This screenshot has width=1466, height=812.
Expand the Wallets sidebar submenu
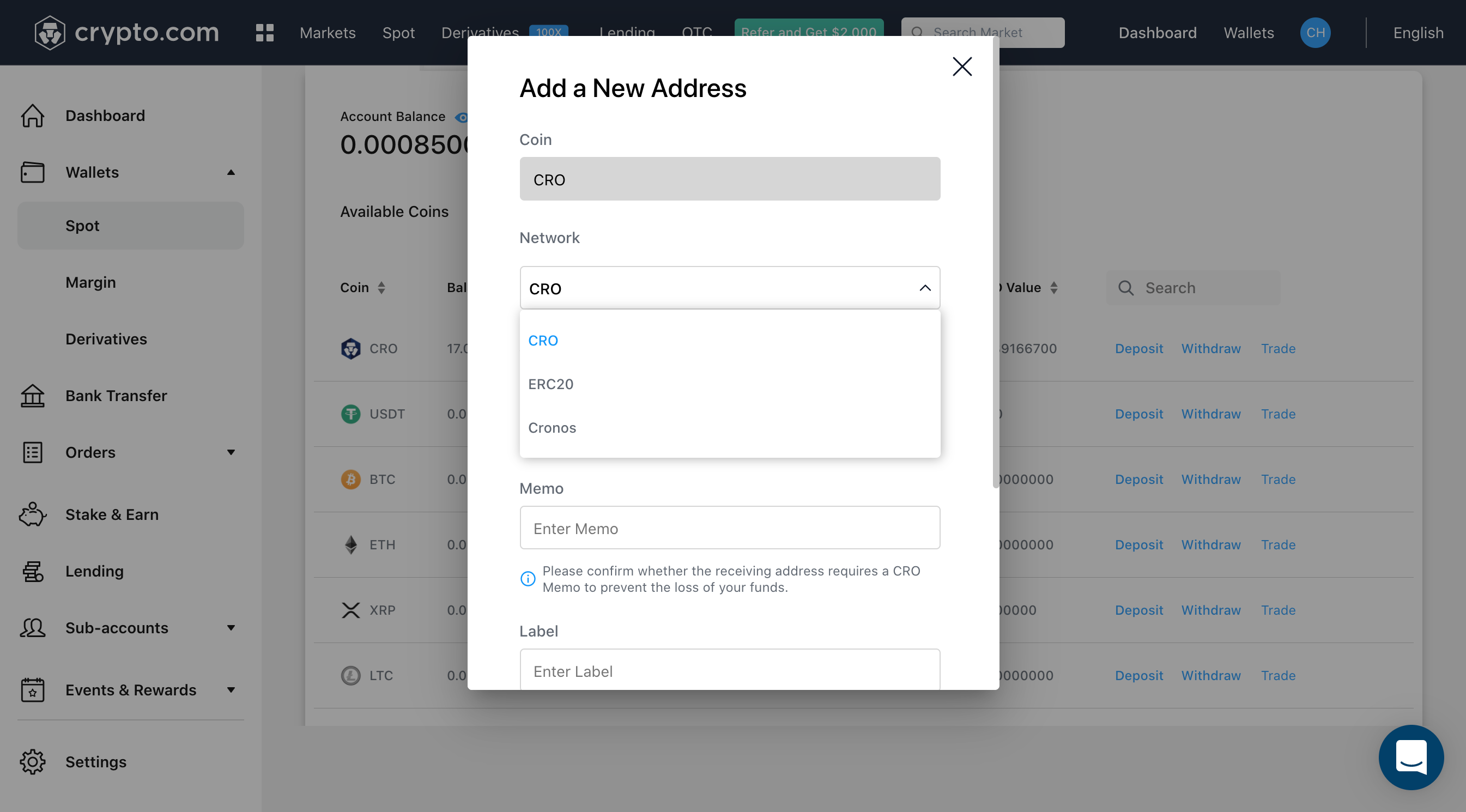pos(230,172)
